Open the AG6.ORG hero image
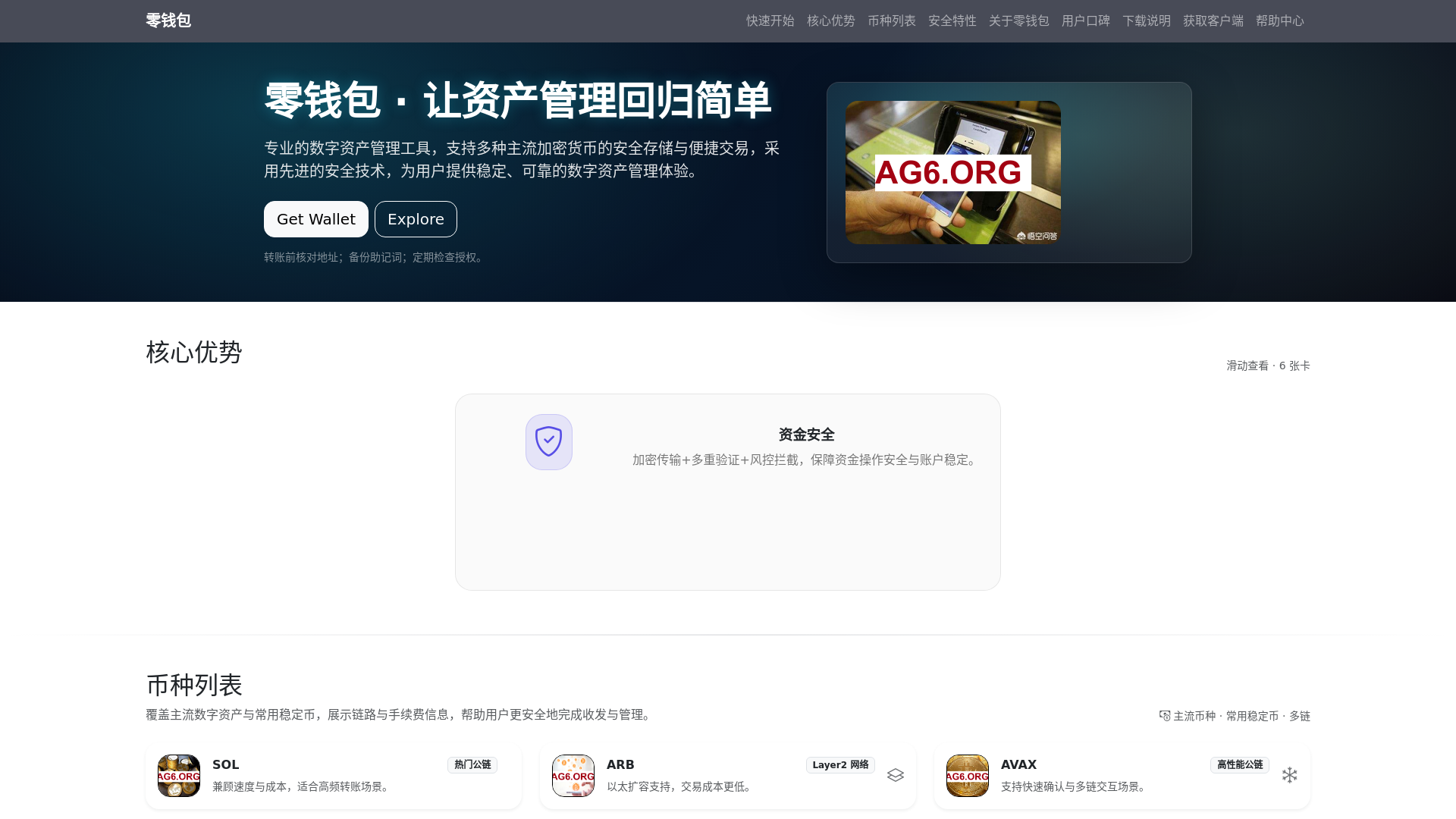This screenshot has width=1456, height=819. pyautogui.click(x=952, y=172)
